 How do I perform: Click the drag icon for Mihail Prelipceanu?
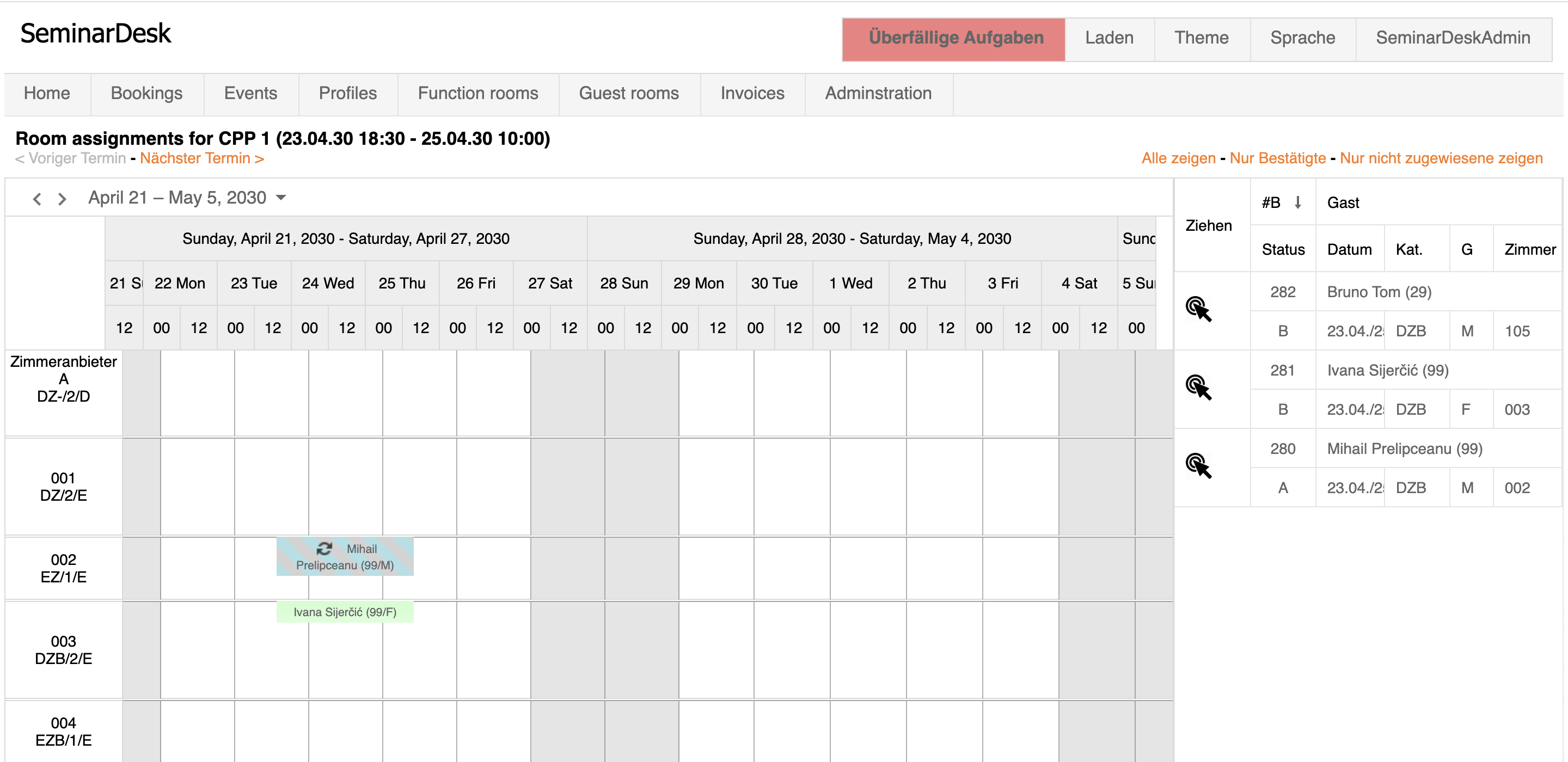pos(1198,466)
